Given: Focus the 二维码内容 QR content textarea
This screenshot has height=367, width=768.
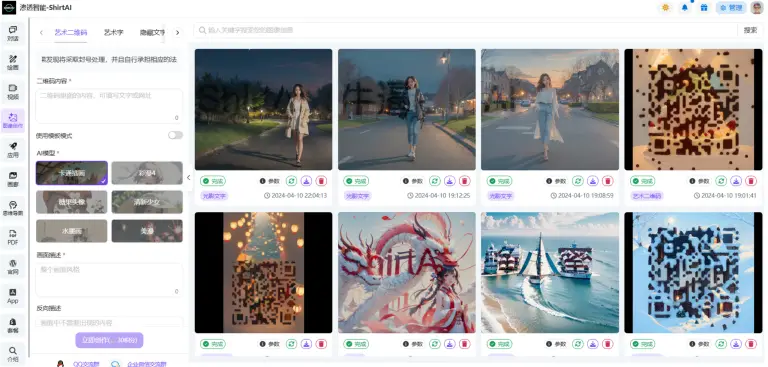Looking at the screenshot, I should [109, 106].
